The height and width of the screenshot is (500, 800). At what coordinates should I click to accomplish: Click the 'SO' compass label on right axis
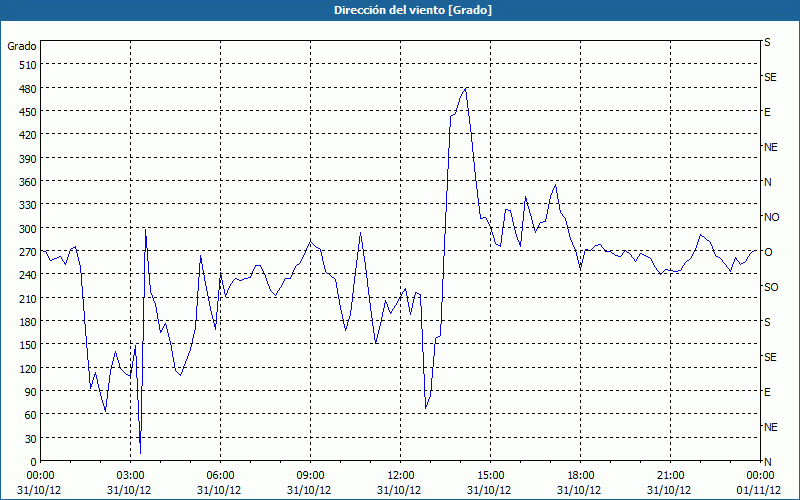(771, 287)
